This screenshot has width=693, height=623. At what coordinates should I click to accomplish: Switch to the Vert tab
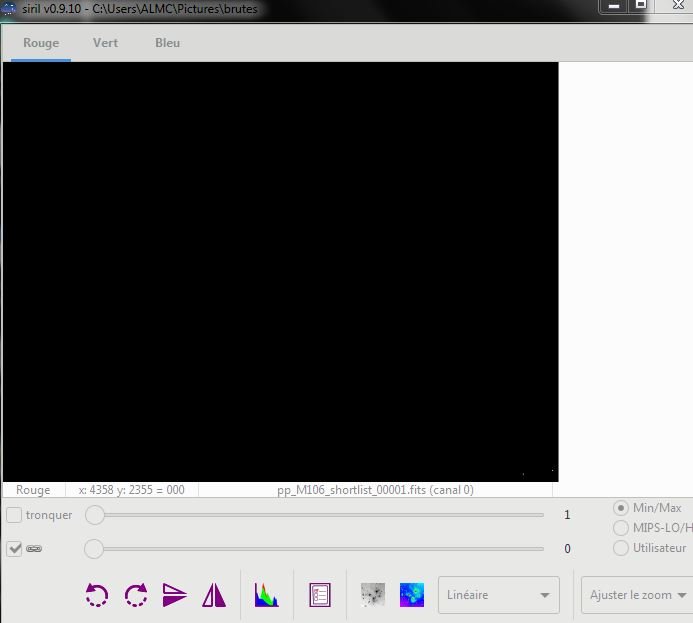tap(105, 43)
